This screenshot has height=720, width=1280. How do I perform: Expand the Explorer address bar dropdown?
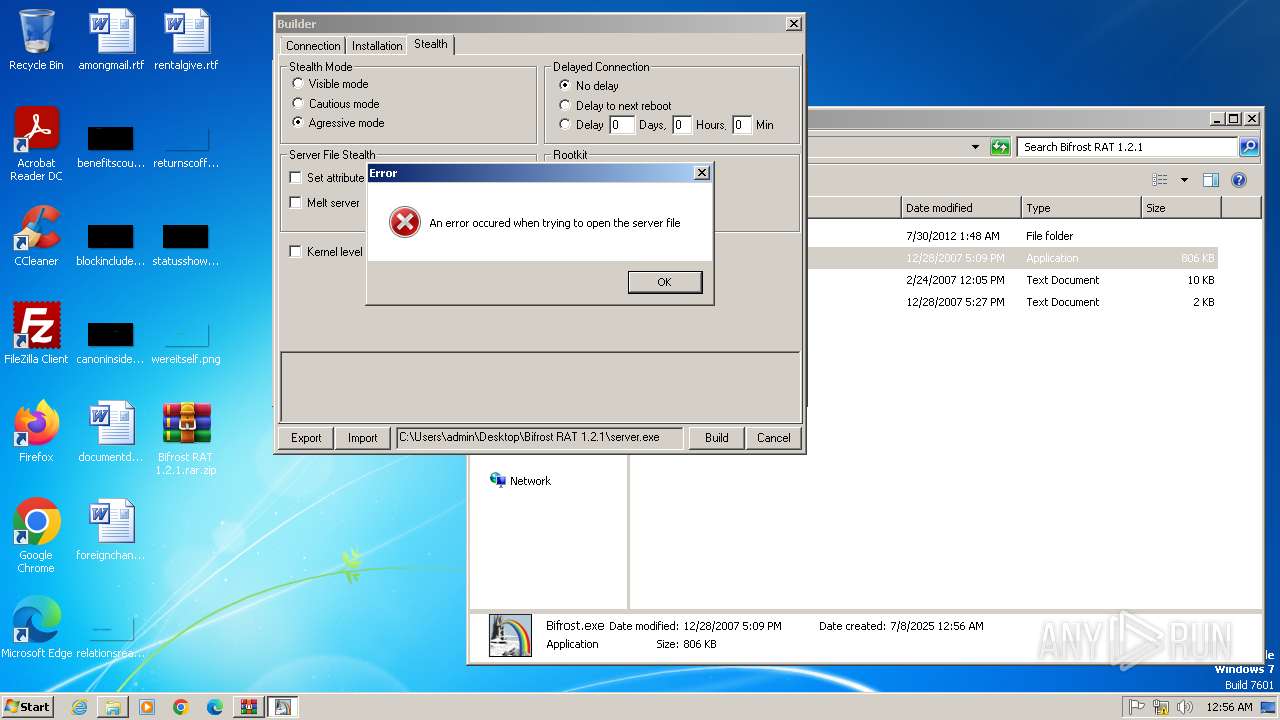tap(975, 147)
